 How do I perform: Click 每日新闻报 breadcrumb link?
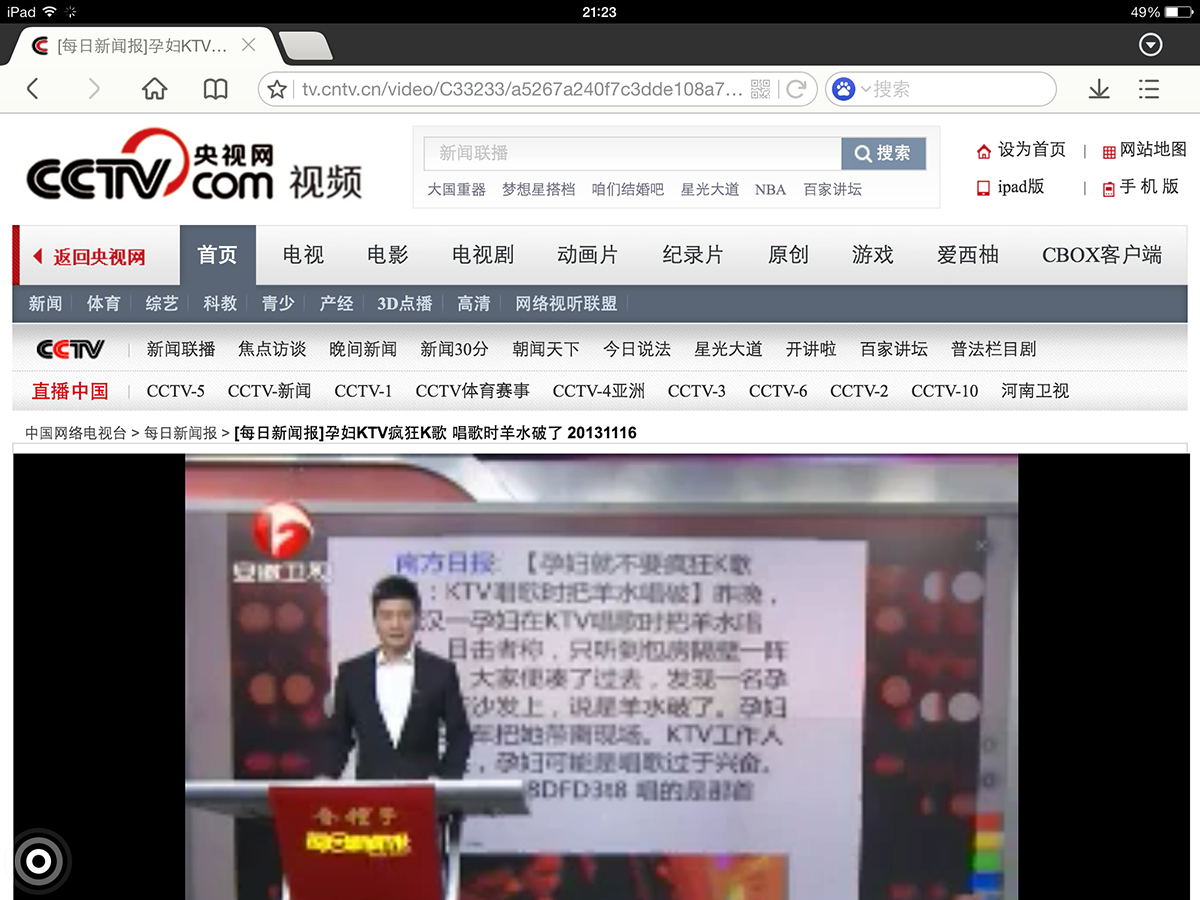tap(180, 433)
